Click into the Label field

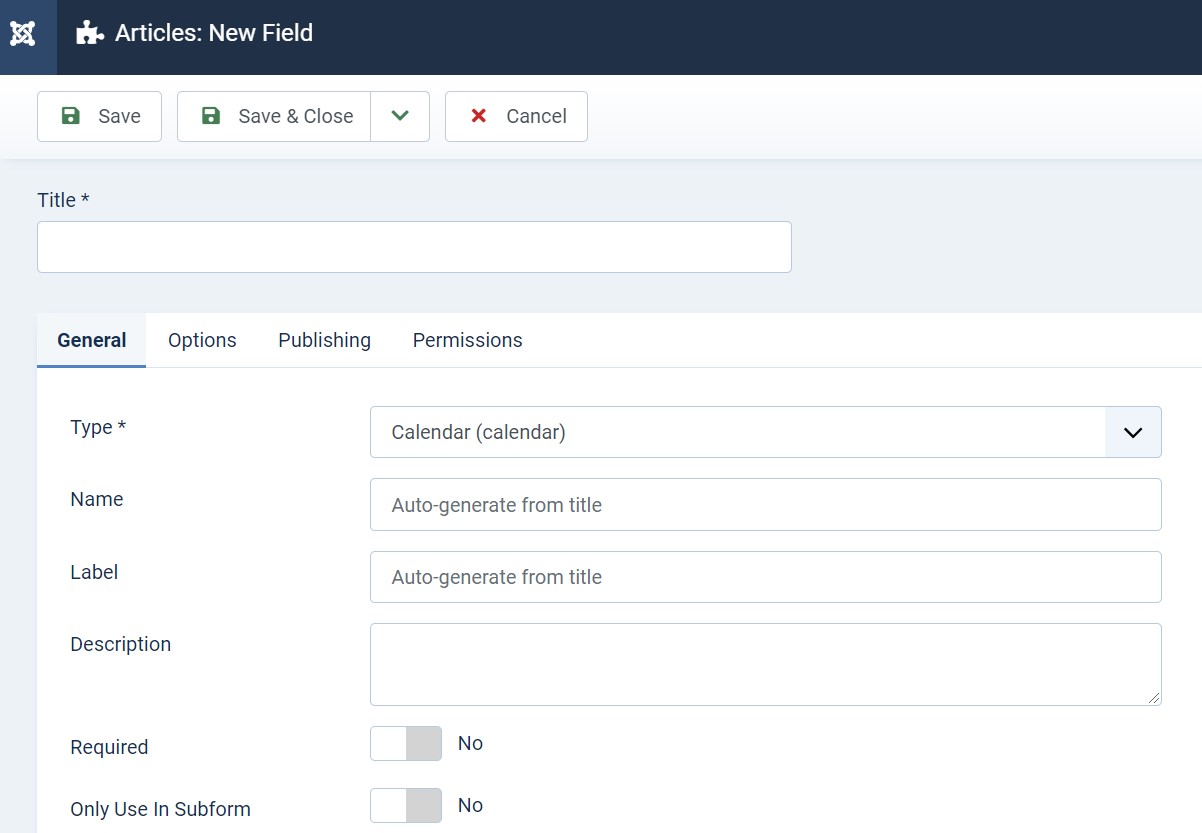click(x=765, y=577)
